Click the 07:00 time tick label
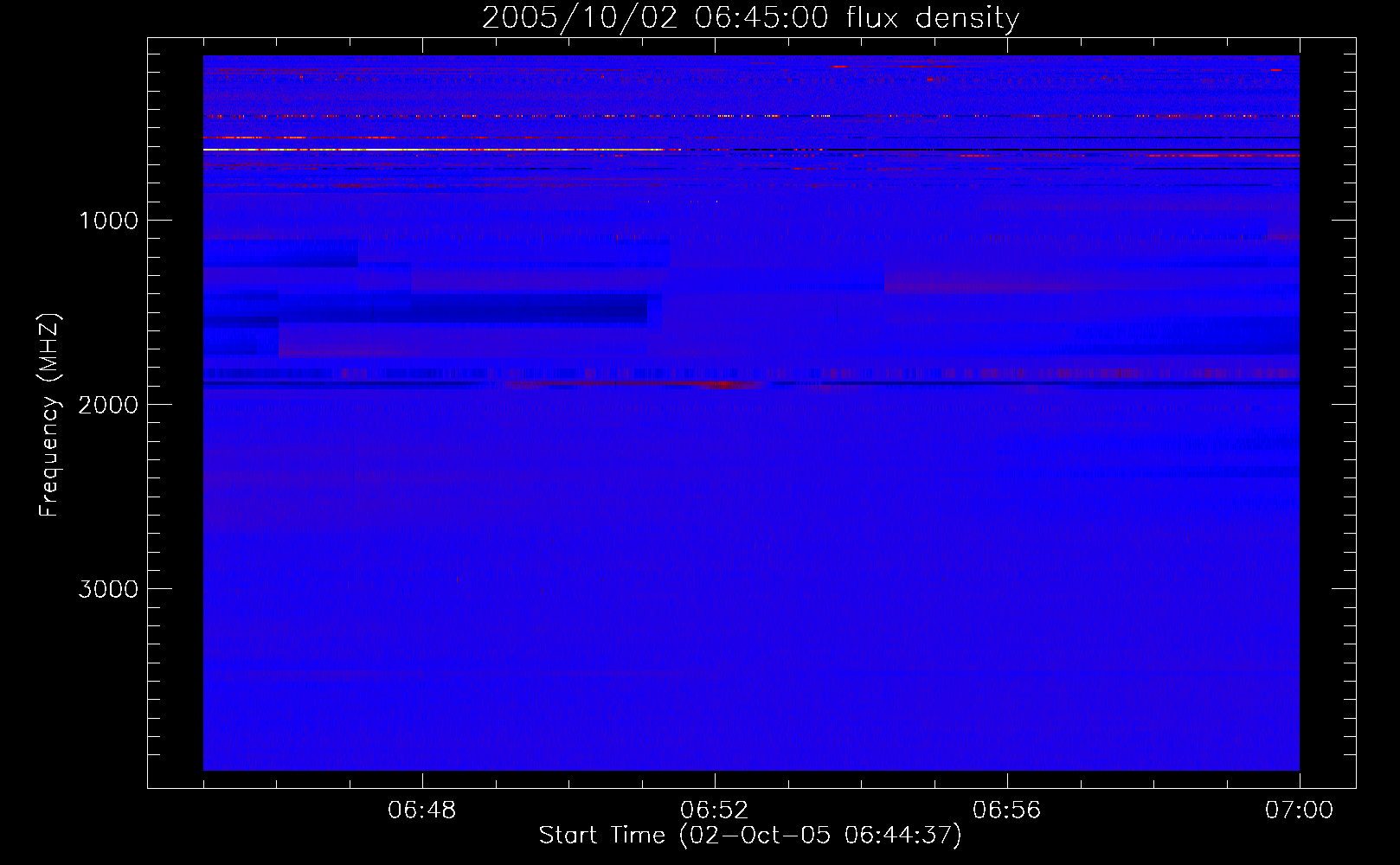Viewport: 1400px width, 865px height. (1299, 811)
